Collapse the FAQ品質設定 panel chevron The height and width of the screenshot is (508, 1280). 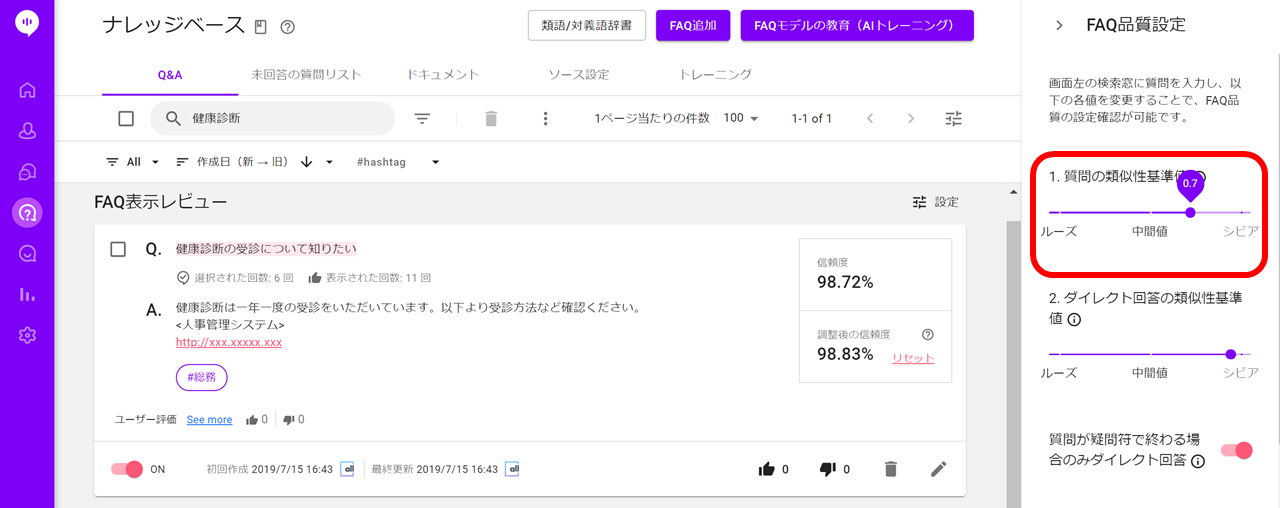point(1059,26)
